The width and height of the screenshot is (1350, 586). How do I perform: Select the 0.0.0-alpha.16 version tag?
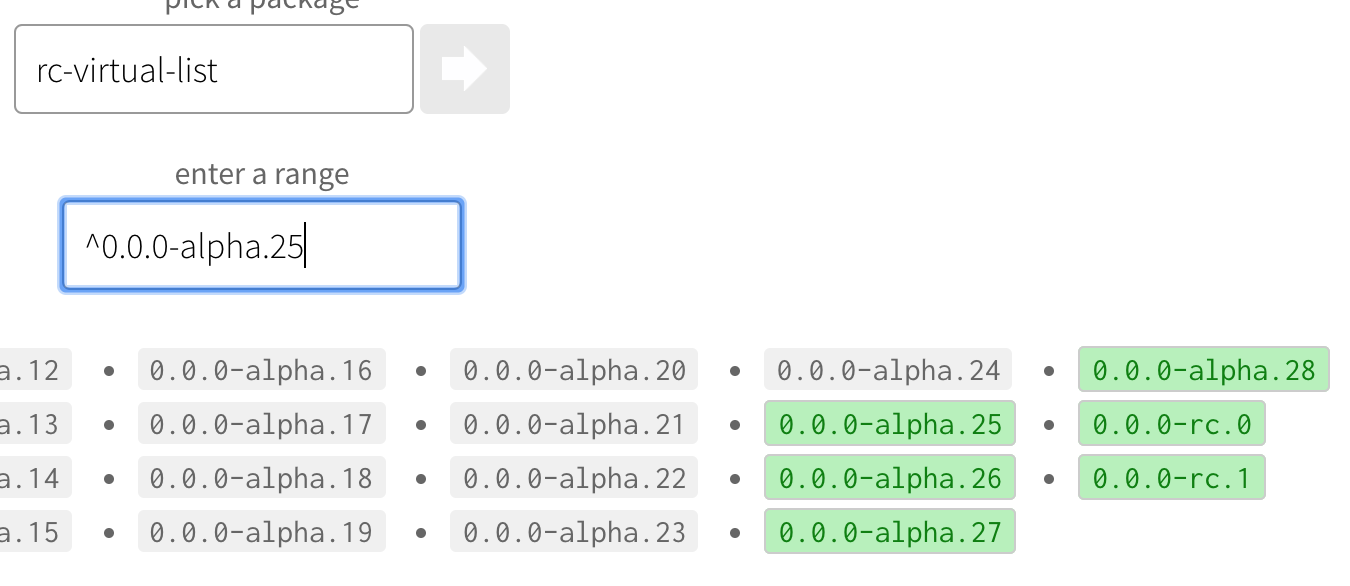coord(261,369)
